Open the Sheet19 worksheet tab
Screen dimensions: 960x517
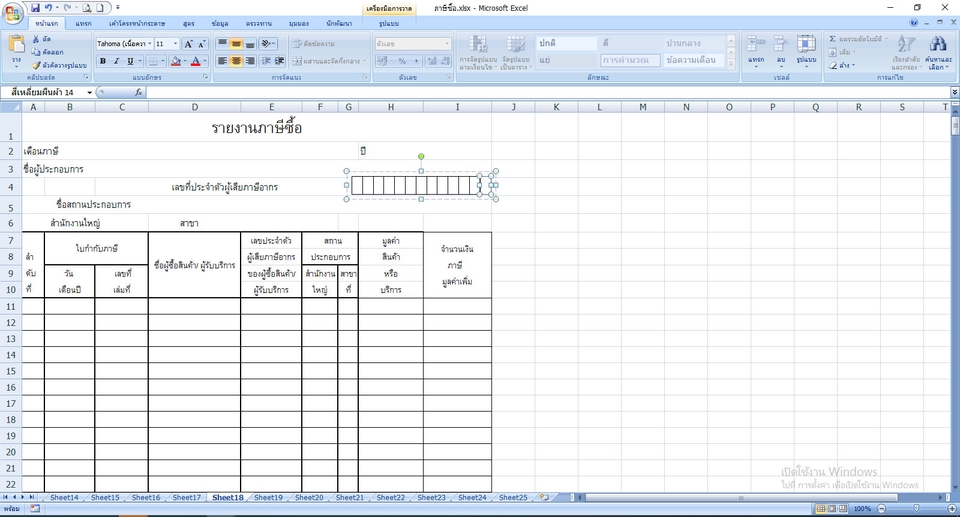[268, 497]
